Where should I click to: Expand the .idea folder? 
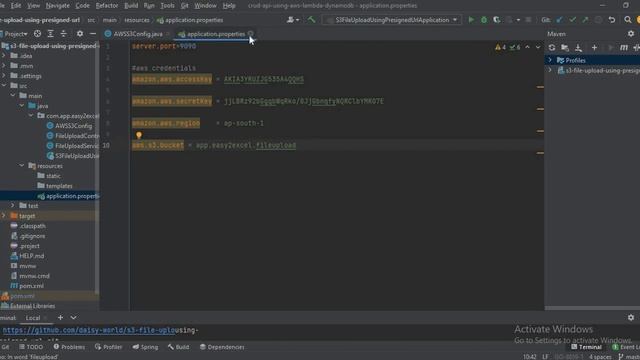[x=4, y=56]
